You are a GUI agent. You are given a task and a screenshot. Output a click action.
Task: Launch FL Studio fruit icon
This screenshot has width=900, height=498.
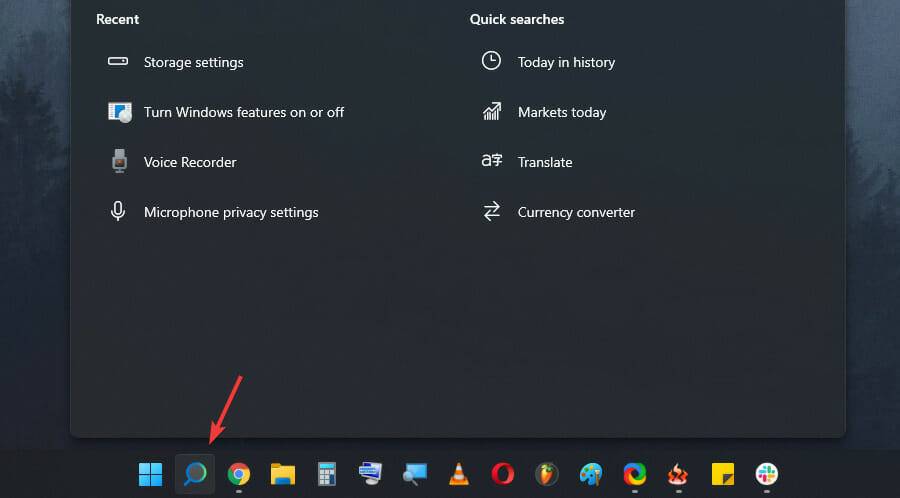pos(547,474)
